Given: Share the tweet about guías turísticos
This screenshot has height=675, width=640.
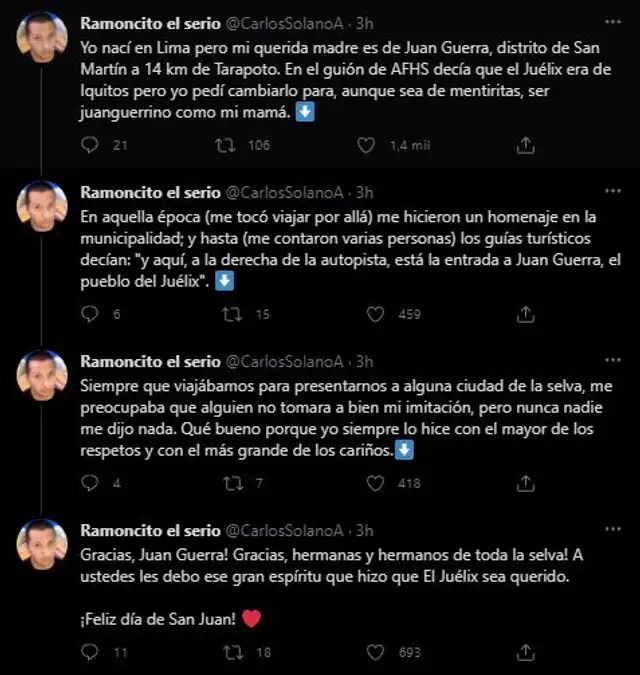Looking at the screenshot, I should pos(525,314).
